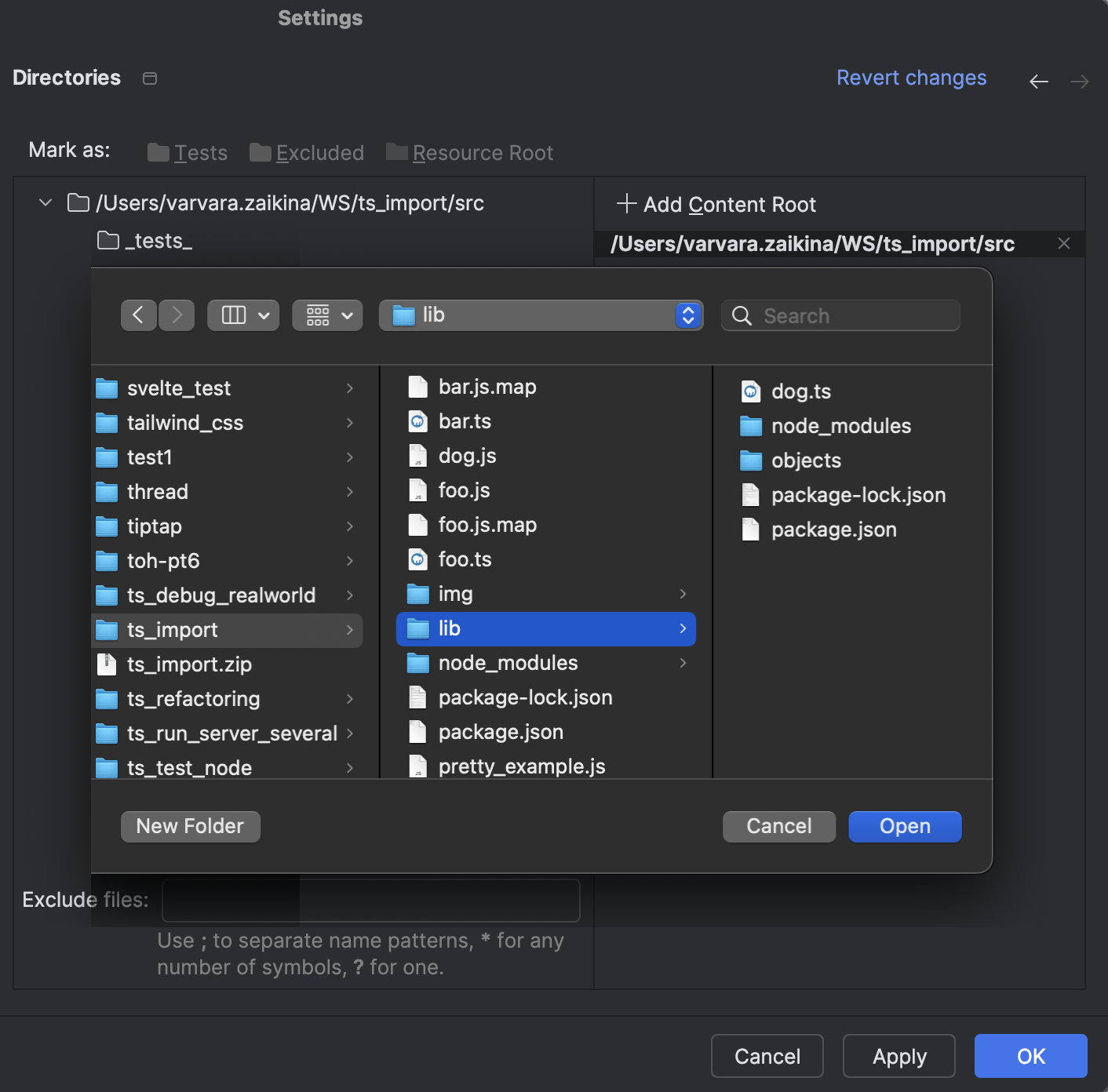Mark the folder as Resource Root
The width and height of the screenshot is (1108, 1092).
(469, 152)
